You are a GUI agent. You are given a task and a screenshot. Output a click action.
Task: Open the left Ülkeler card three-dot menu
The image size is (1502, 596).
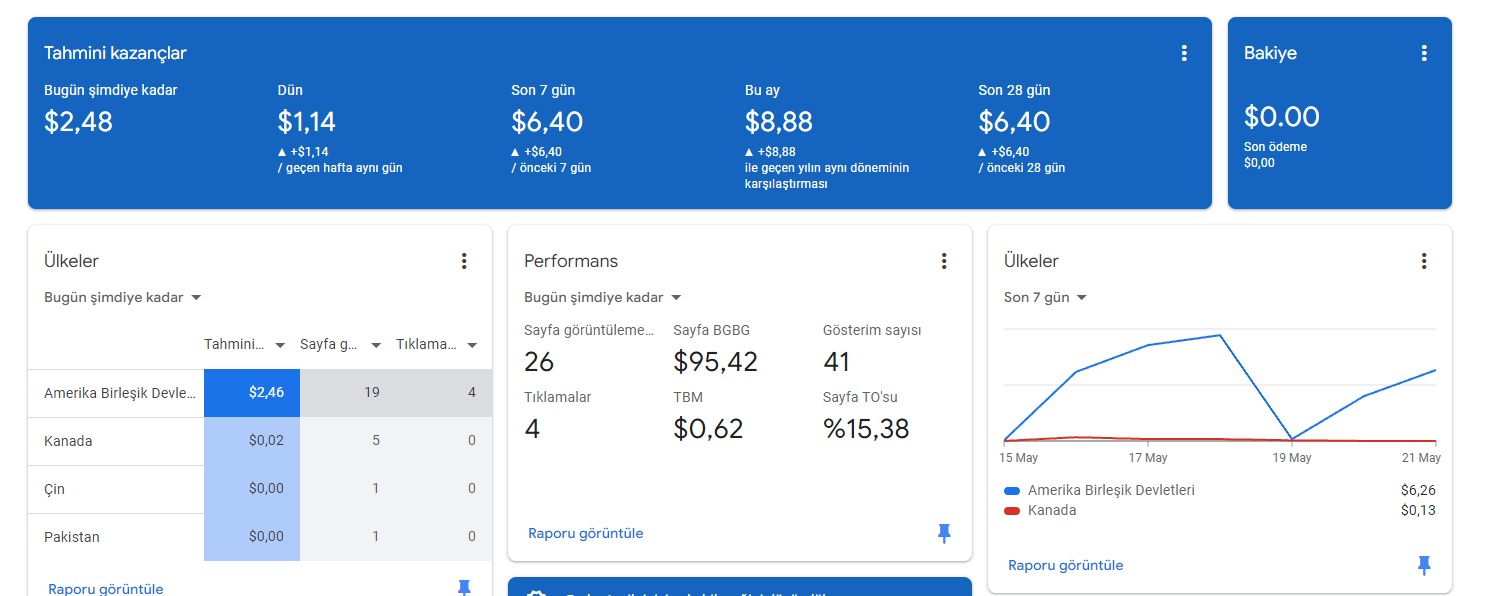click(x=464, y=261)
